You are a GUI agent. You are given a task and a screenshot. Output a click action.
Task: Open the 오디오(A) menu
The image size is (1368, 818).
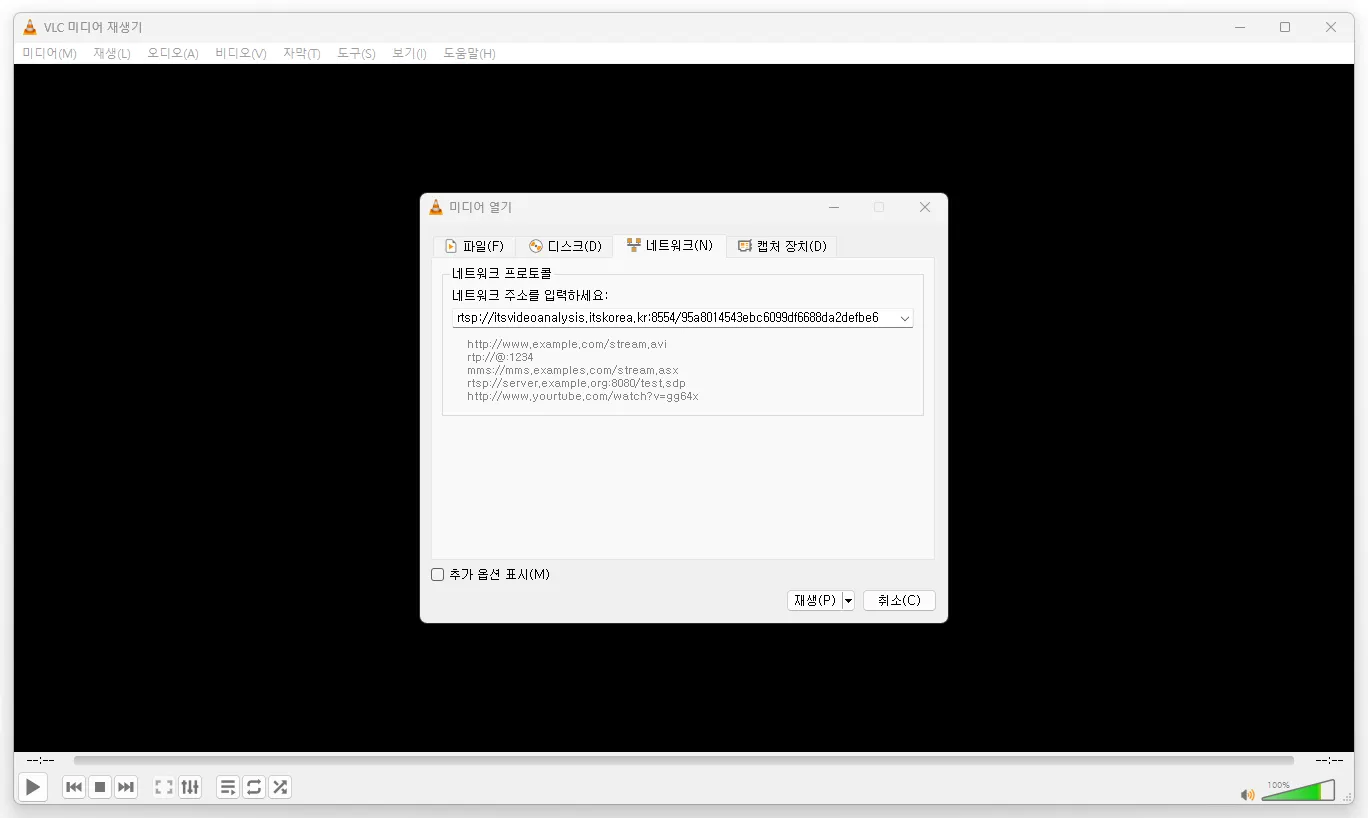pyautogui.click(x=173, y=53)
